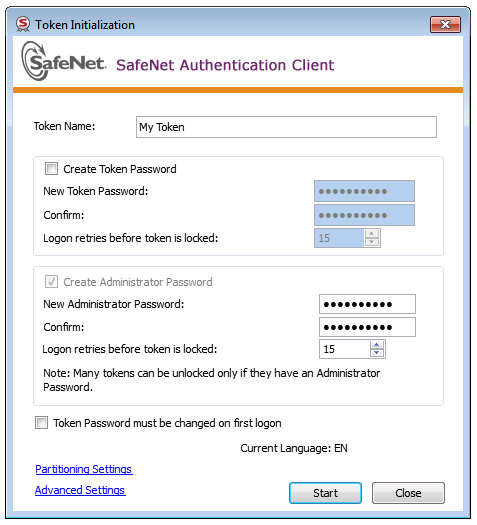This screenshot has height=525, width=477.
Task: Click the administrator logon retries value field
Action: tap(345, 349)
